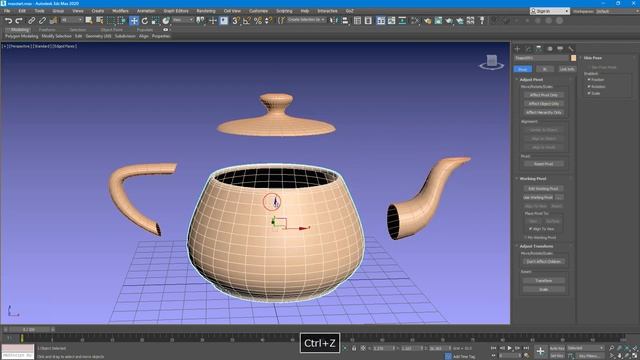640x360 pixels.
Task: Collapse the Adjust Transform rollout
Action: click(536, 246)
